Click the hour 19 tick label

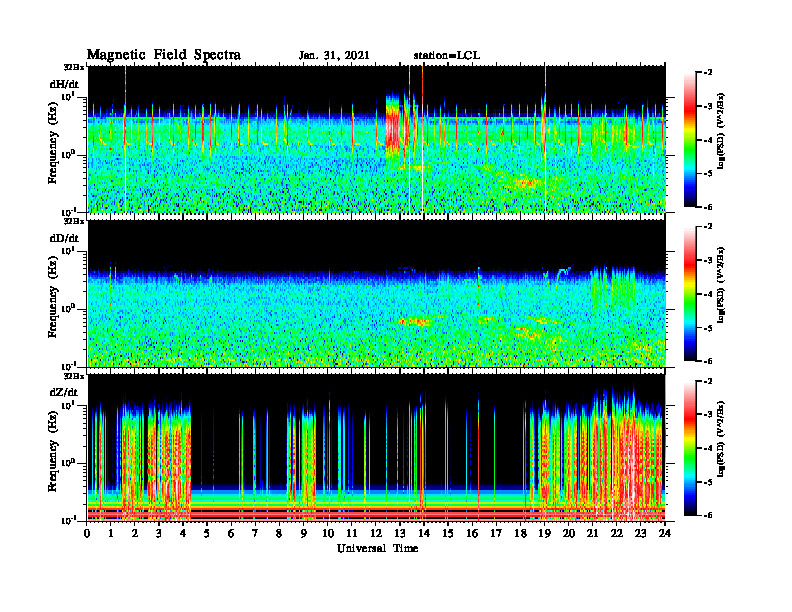coord(544,533)
